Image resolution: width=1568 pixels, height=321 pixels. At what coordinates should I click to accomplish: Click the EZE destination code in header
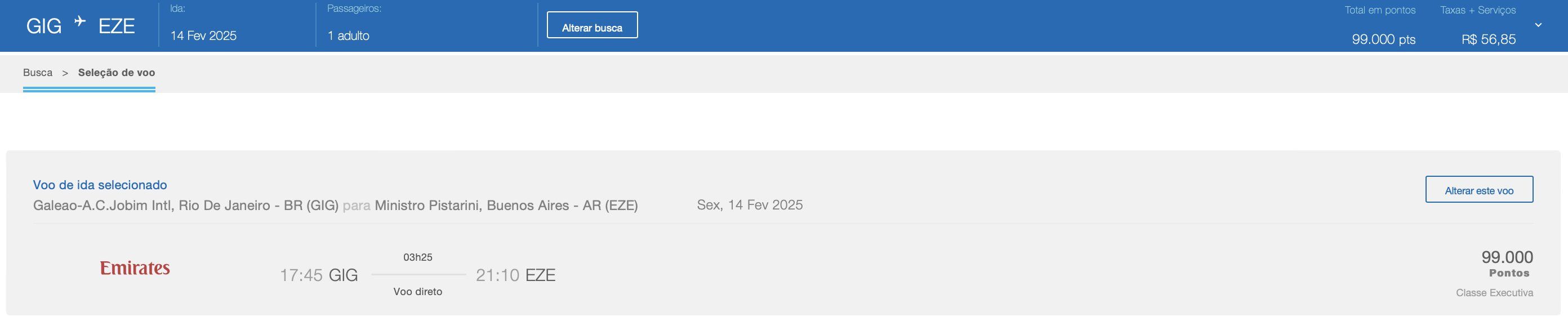(116, 26)
